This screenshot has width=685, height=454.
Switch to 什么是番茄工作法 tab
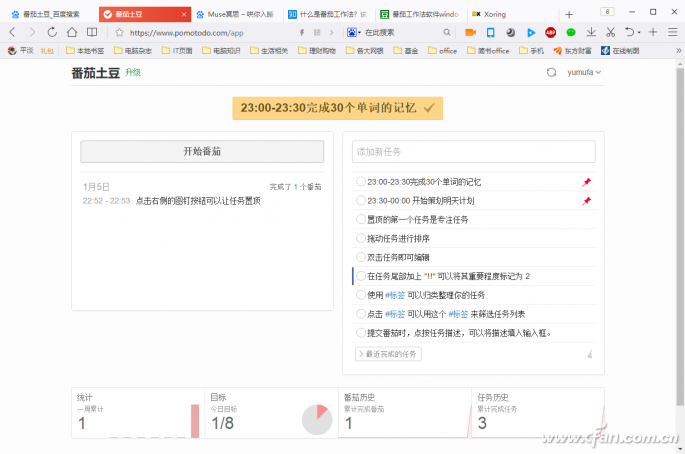(328, 14)
